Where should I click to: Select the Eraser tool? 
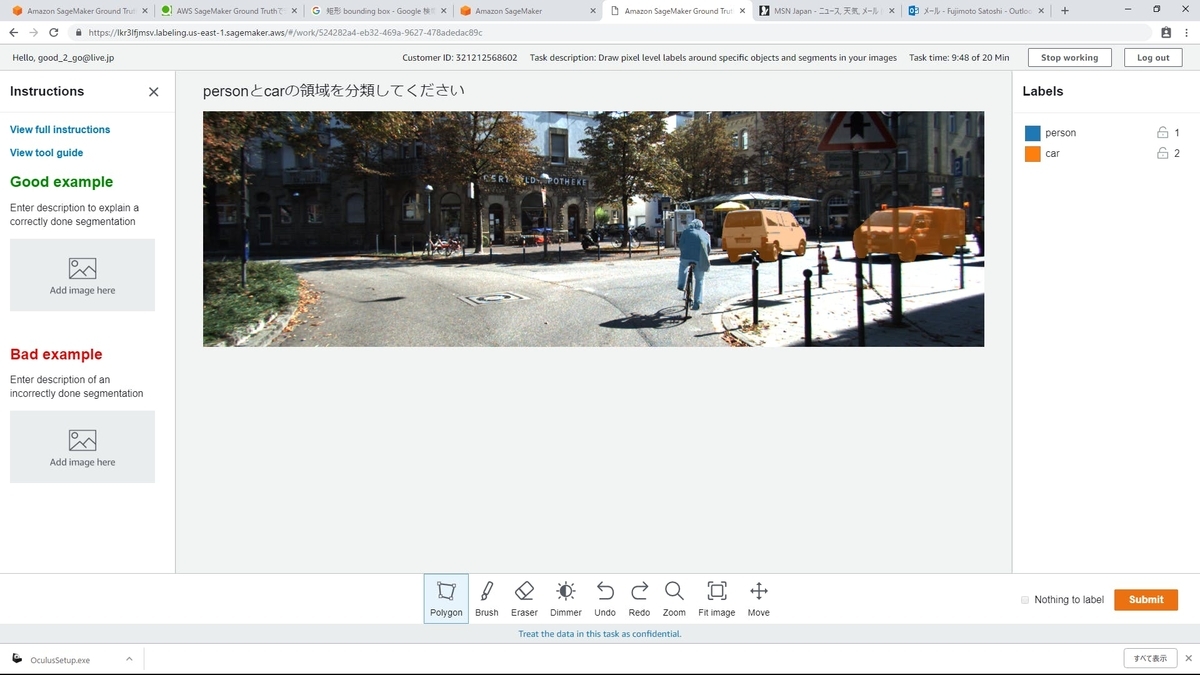(524, 599)
